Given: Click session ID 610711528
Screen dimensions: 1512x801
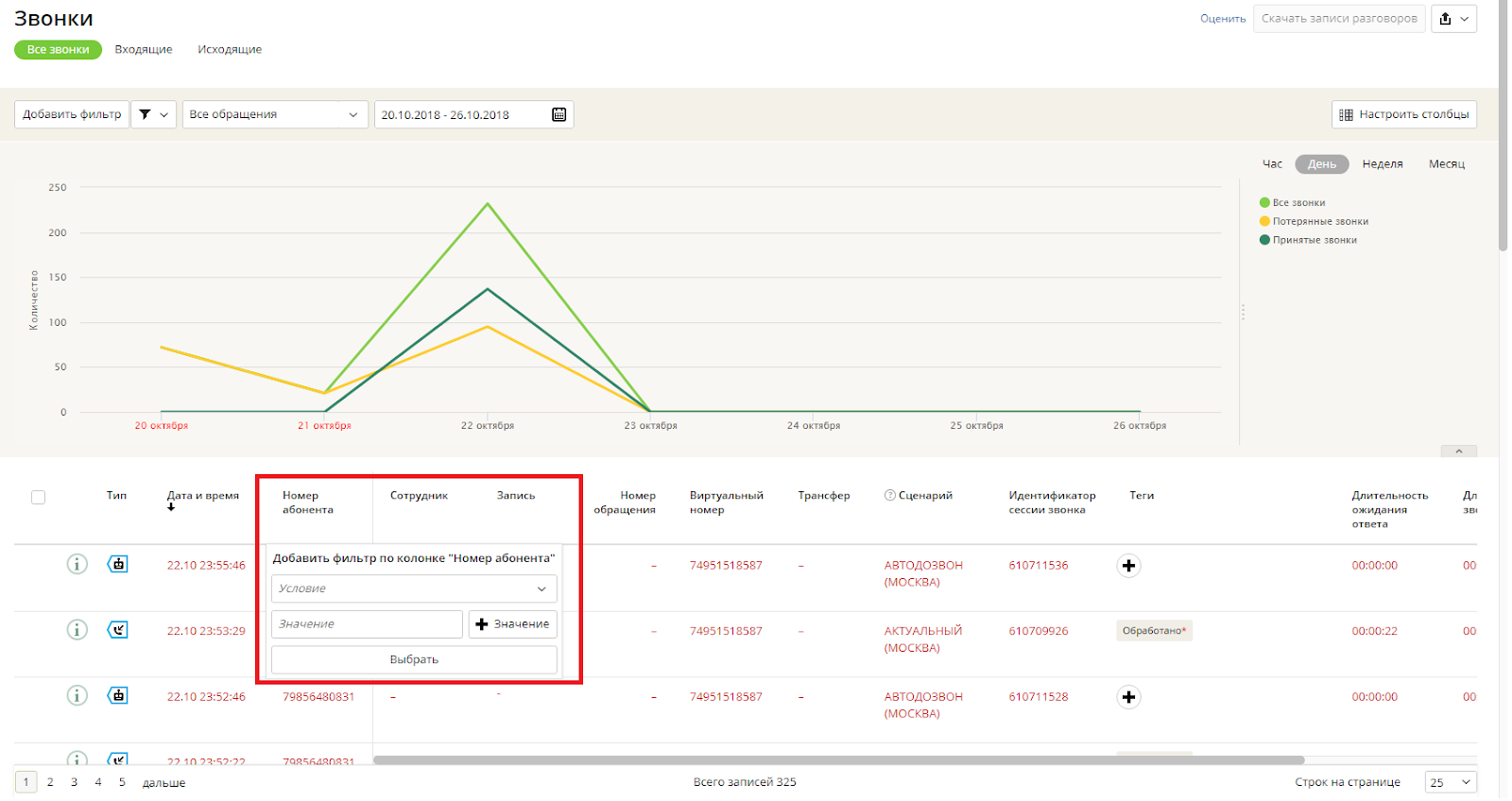Looking at the screenshot, I should pyautogui.click(x=1039, y=697).
